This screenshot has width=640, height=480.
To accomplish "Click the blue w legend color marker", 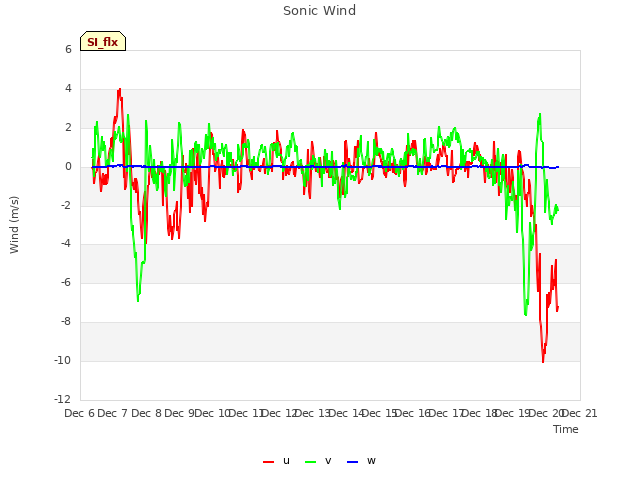I will (352, 462).
